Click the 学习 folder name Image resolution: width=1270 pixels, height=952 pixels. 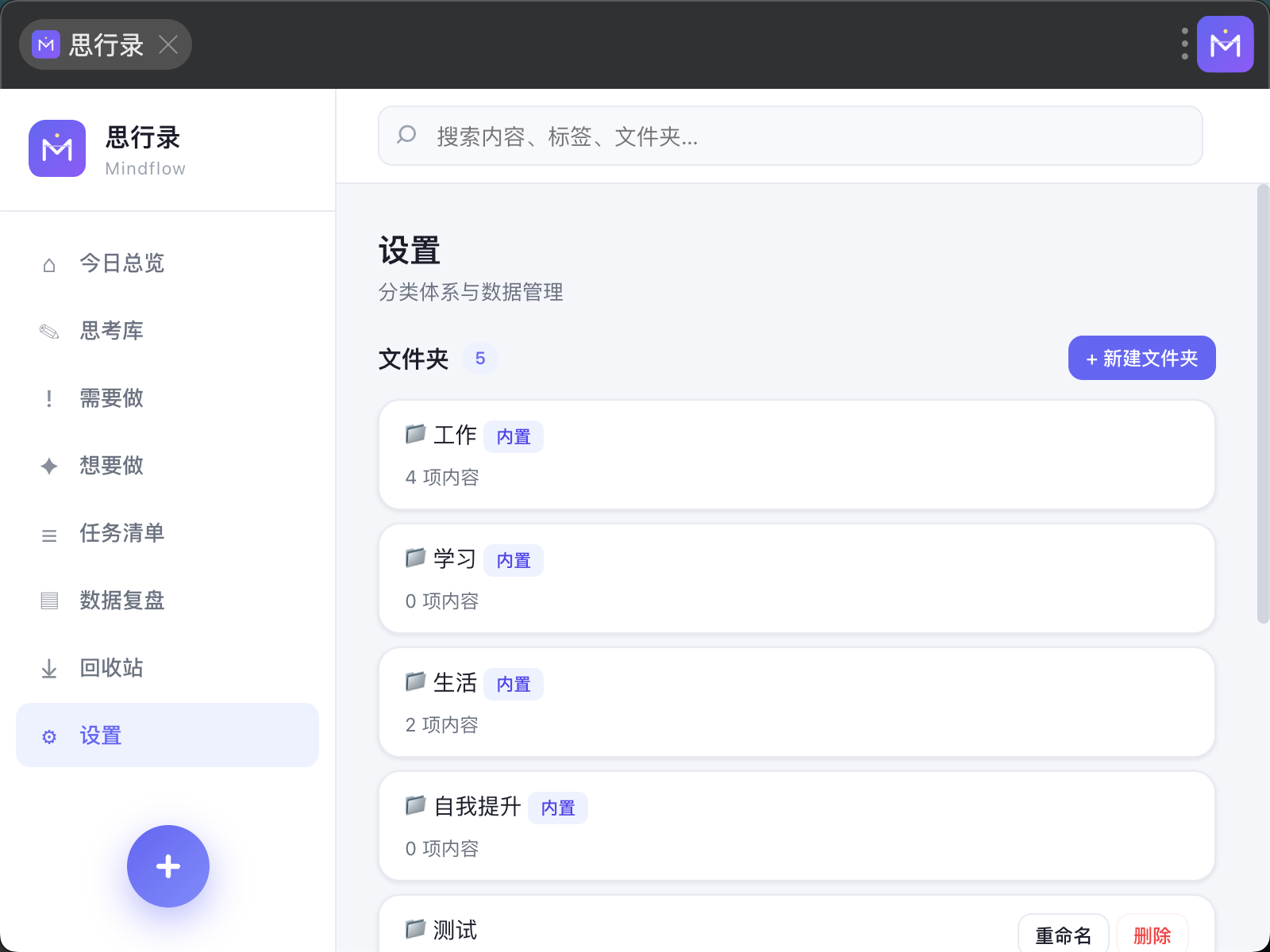tap(455, 559)
